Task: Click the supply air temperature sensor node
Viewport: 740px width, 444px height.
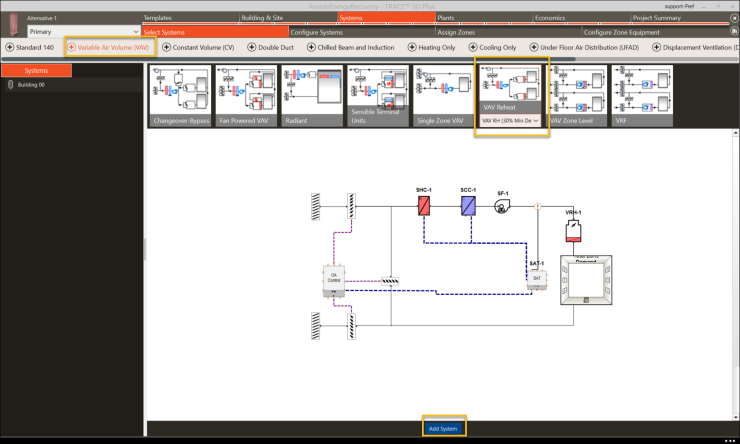Action: pos(538,206)
